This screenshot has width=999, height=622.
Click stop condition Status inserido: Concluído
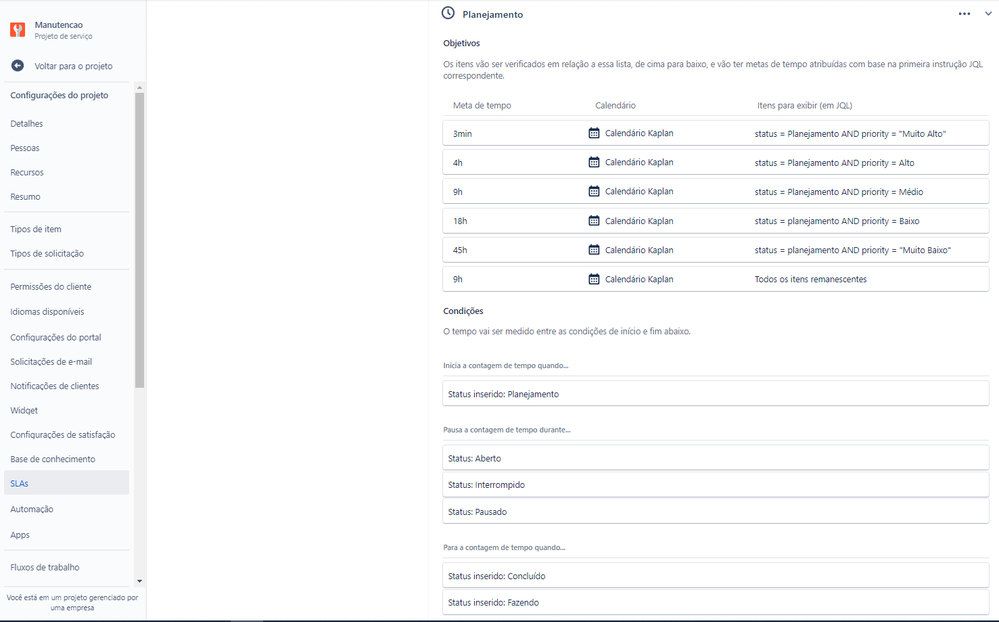[715, 576]
